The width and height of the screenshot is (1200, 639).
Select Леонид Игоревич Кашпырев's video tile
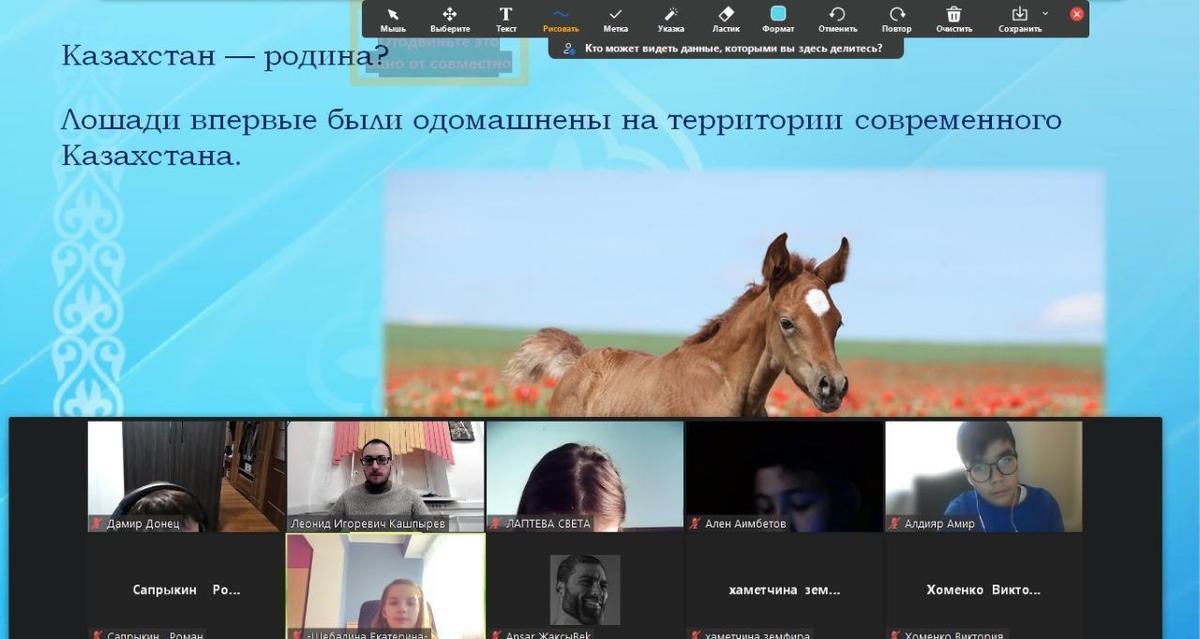tap(385, 475)
